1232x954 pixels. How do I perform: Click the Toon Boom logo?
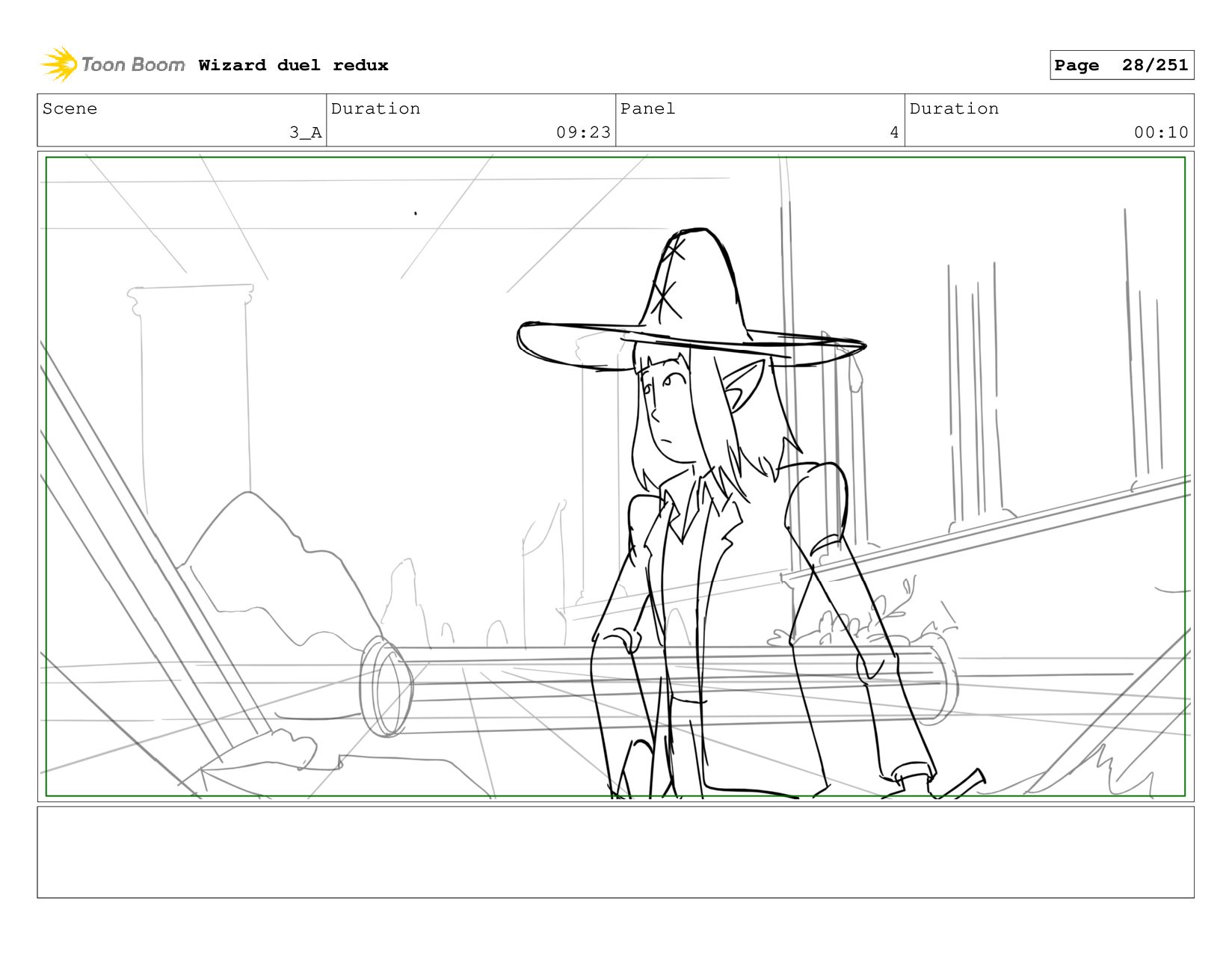[112, 64]
